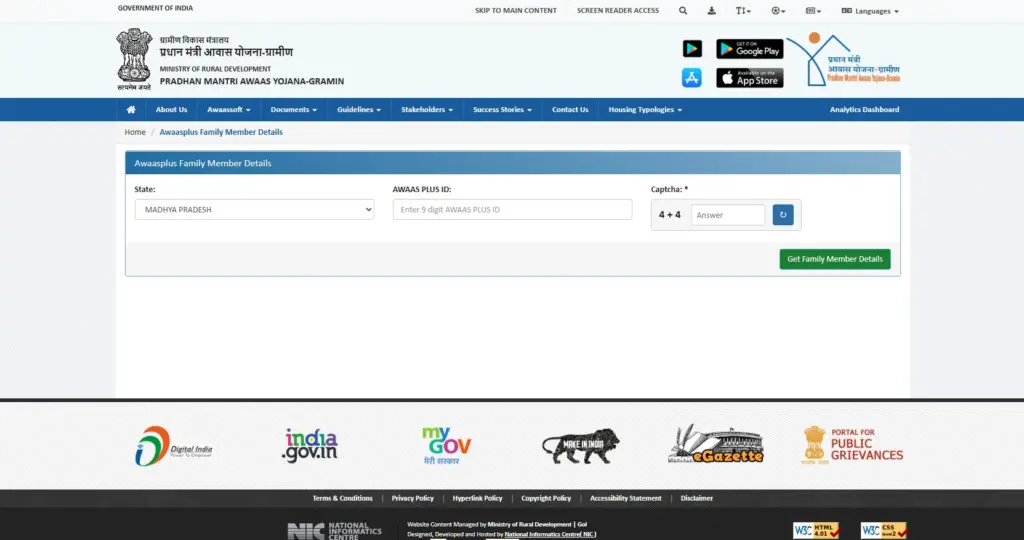Screen dimensions: 1024x540
Task: Click the W3C HTML 4.01 badge
Action: [816, 530]
